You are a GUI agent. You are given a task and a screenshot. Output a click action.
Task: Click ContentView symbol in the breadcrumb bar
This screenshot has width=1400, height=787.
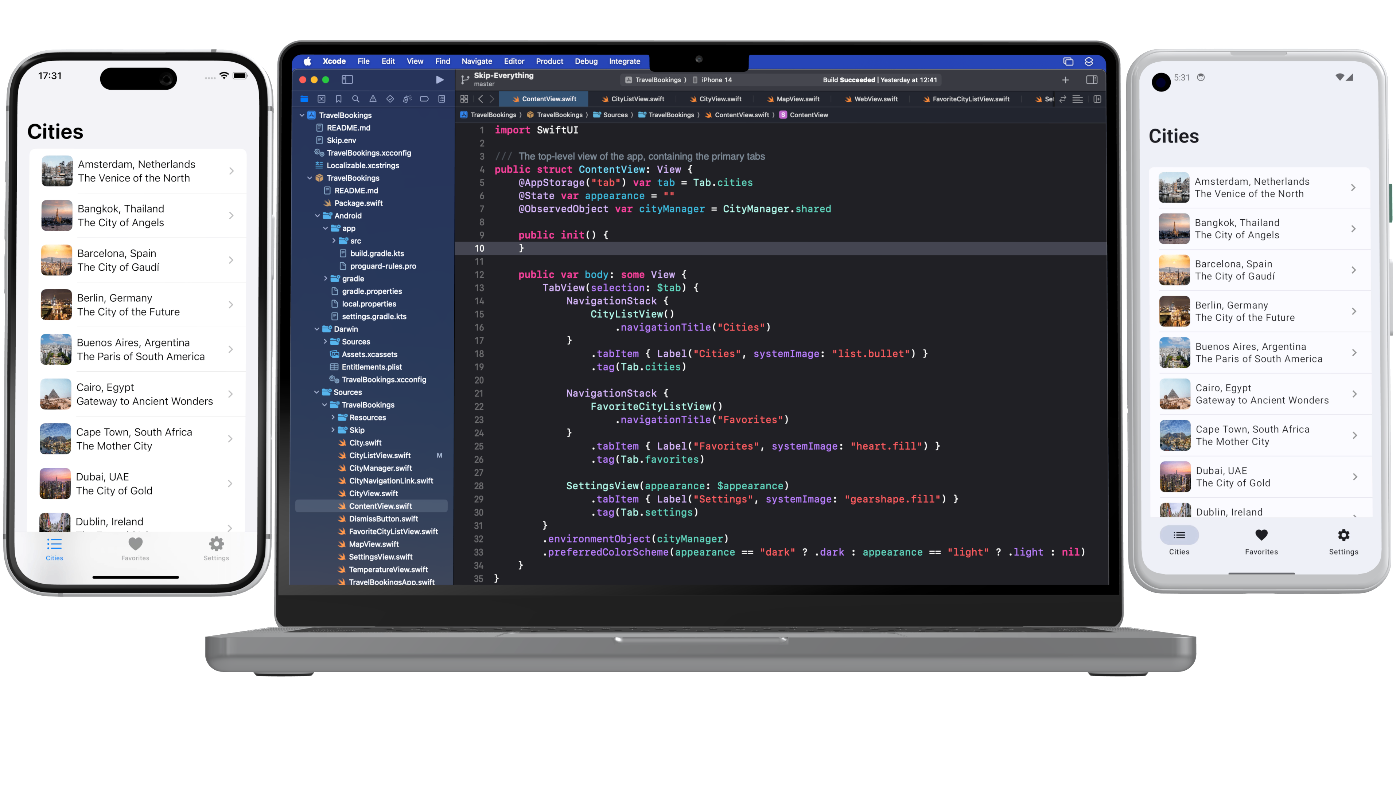click(804, 115)
